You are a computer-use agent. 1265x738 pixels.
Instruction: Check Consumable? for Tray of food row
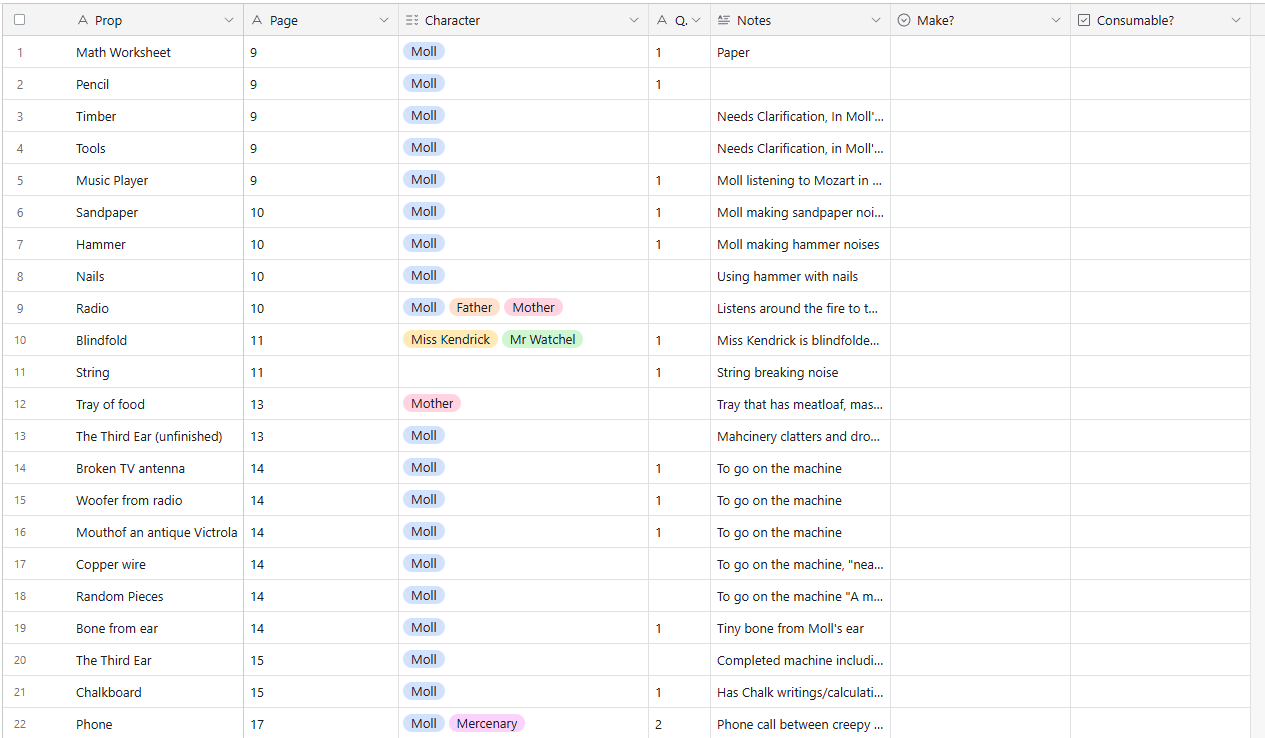(1160, 404)
